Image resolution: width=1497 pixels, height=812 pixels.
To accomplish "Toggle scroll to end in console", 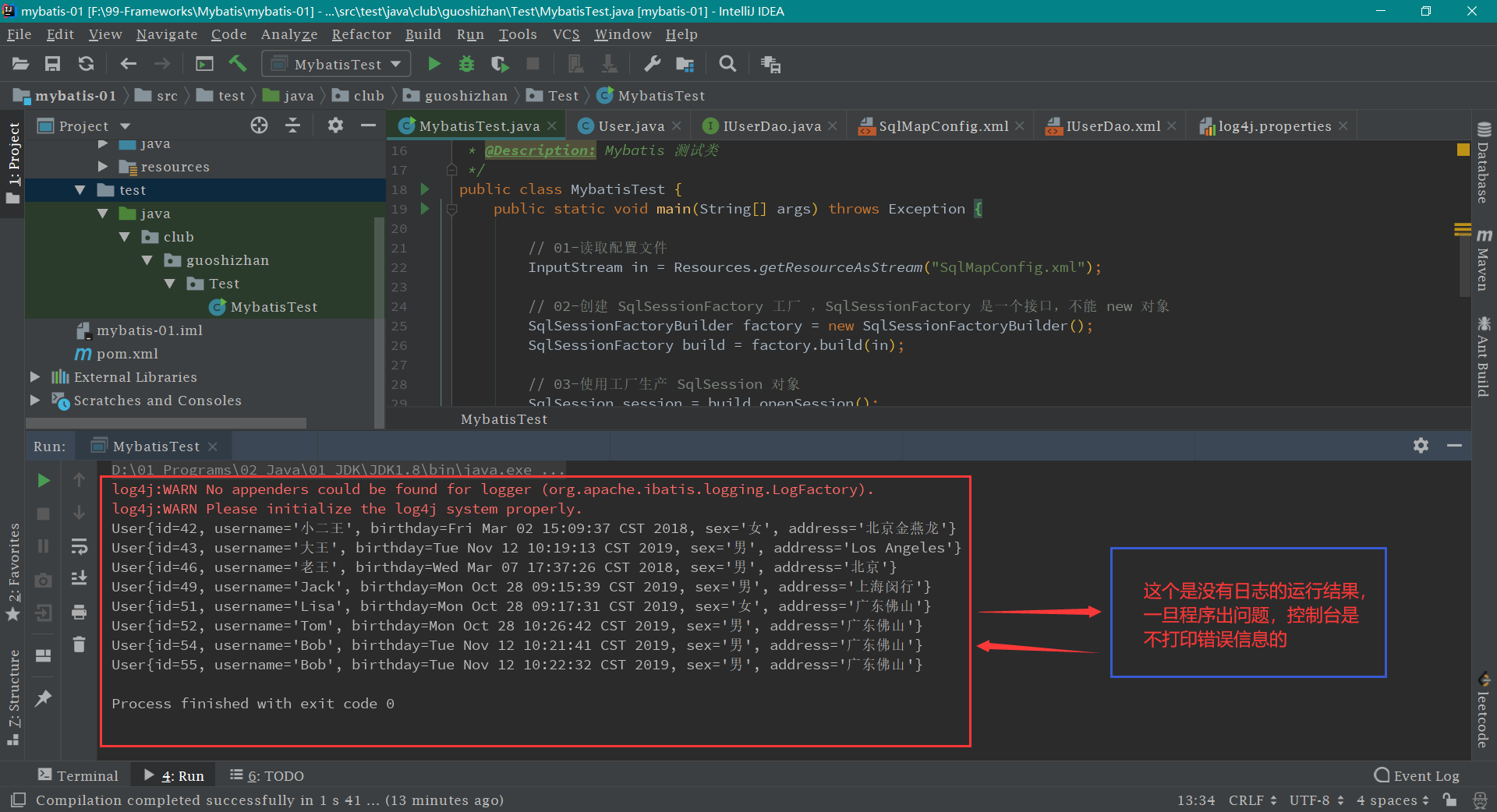I will tap(79, 578).
